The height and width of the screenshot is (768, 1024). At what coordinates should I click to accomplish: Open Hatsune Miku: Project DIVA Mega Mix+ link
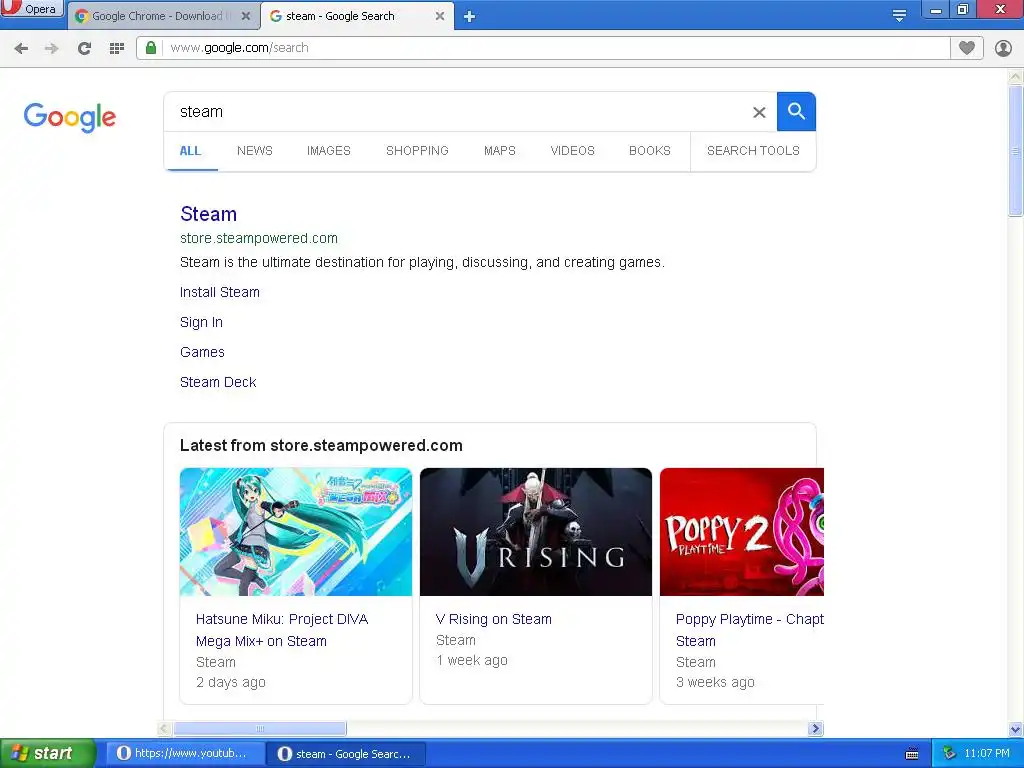282,630
